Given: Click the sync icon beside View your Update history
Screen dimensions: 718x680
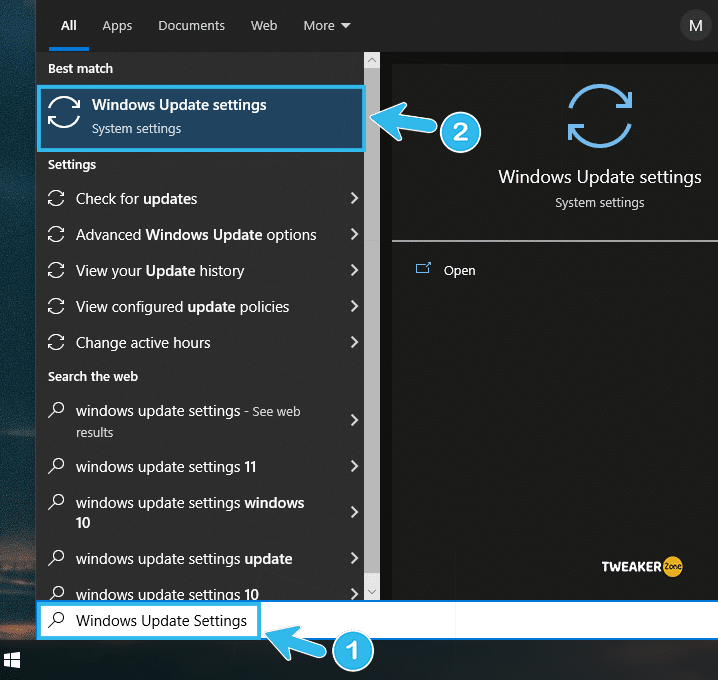Looking at the screenshot, I should pyautogui.click(x=56, y=270).
